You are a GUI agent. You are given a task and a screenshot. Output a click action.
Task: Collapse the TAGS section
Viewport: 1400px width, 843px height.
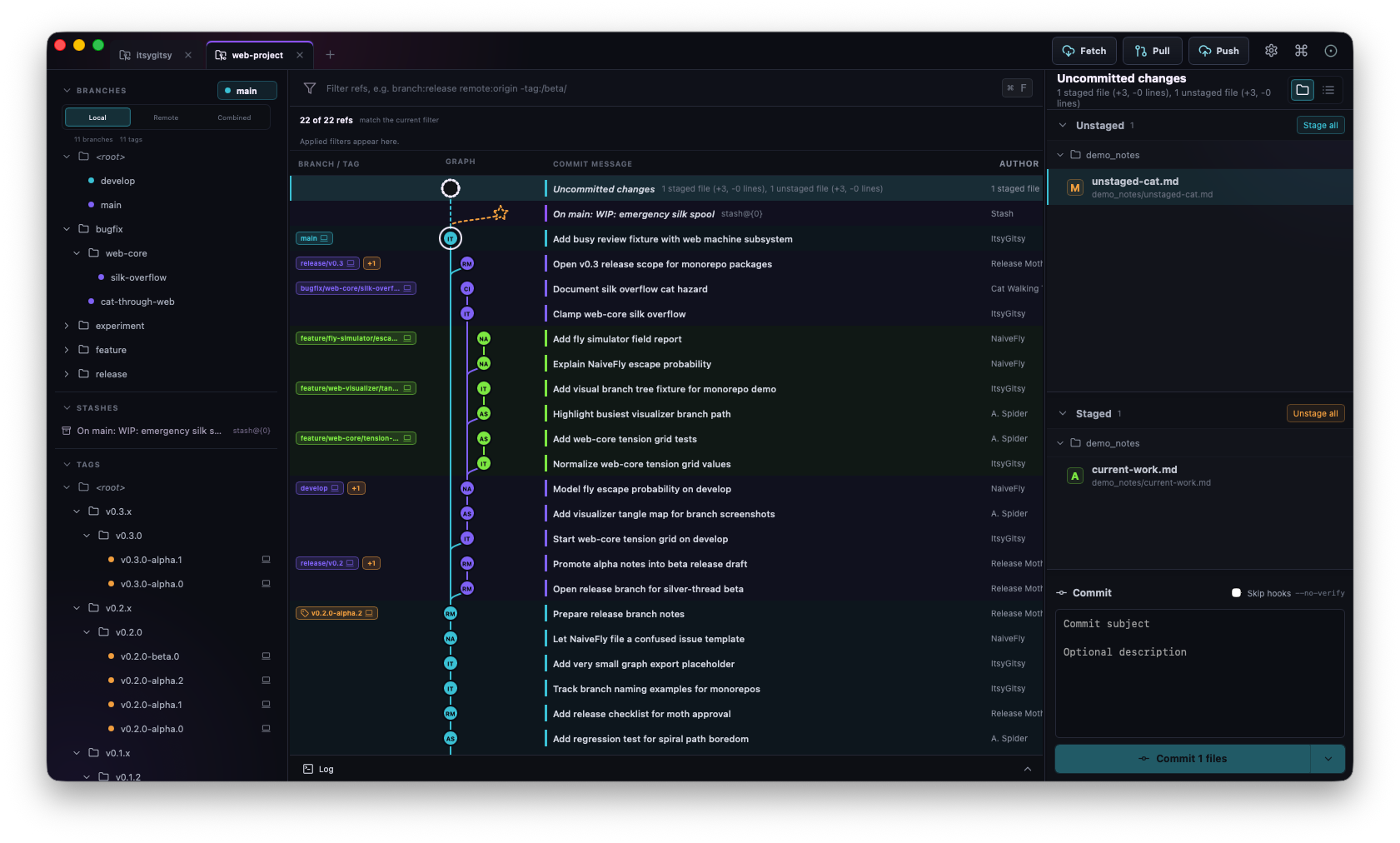(x=67, y=465)
